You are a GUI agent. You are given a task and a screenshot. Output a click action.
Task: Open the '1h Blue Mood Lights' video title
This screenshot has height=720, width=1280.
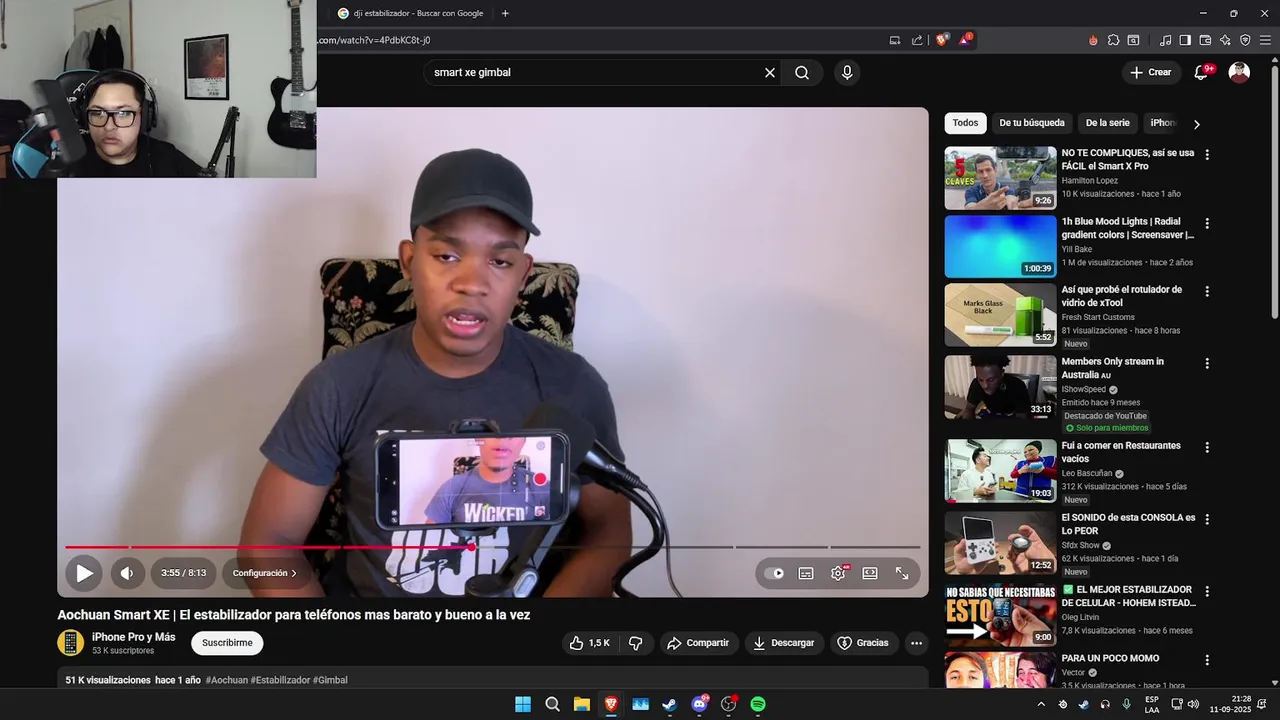coord(1127,228)
